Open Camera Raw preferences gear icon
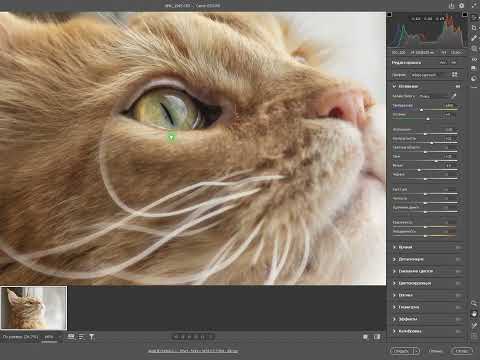 pyautogui.click(x=462, y=6)
